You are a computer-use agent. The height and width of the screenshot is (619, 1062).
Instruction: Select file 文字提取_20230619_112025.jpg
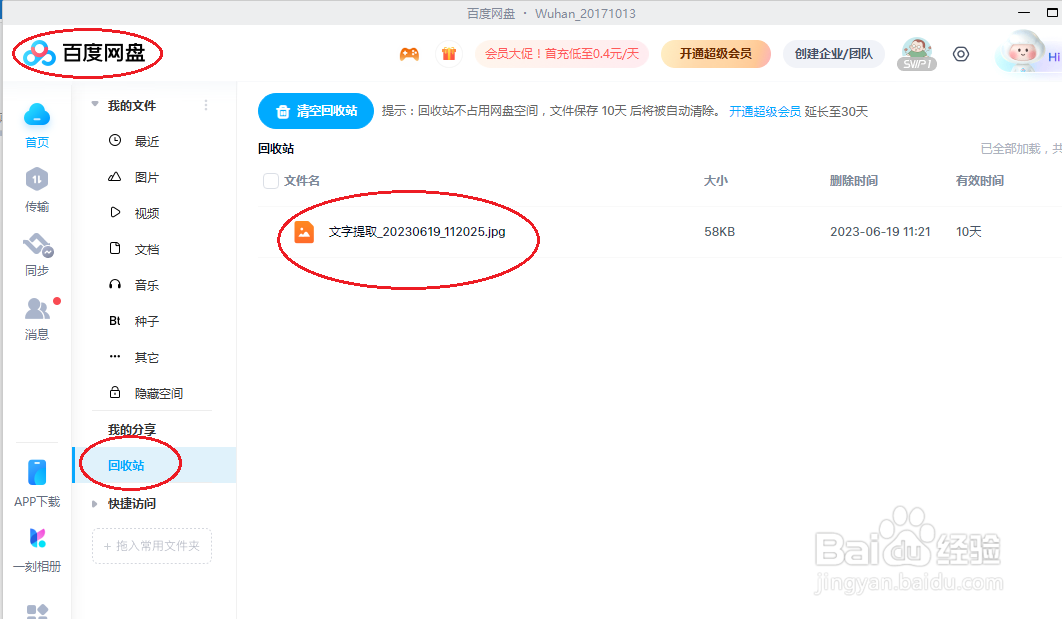coord(417,232)
